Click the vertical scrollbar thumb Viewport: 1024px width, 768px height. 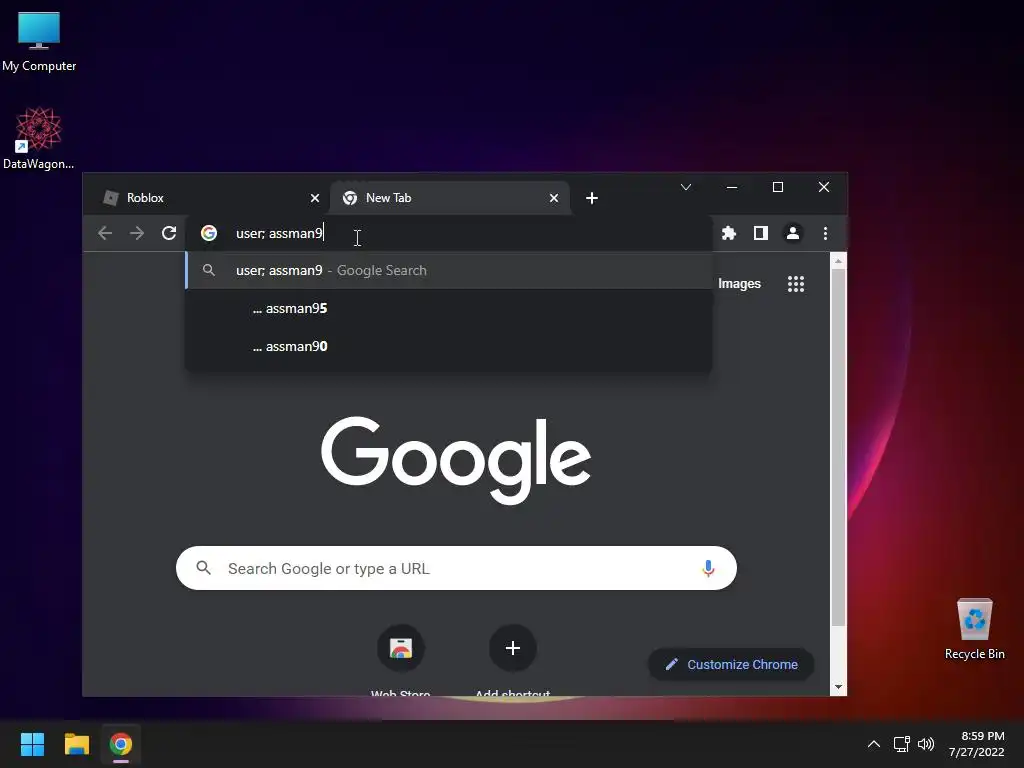click(x=838, y=448)
